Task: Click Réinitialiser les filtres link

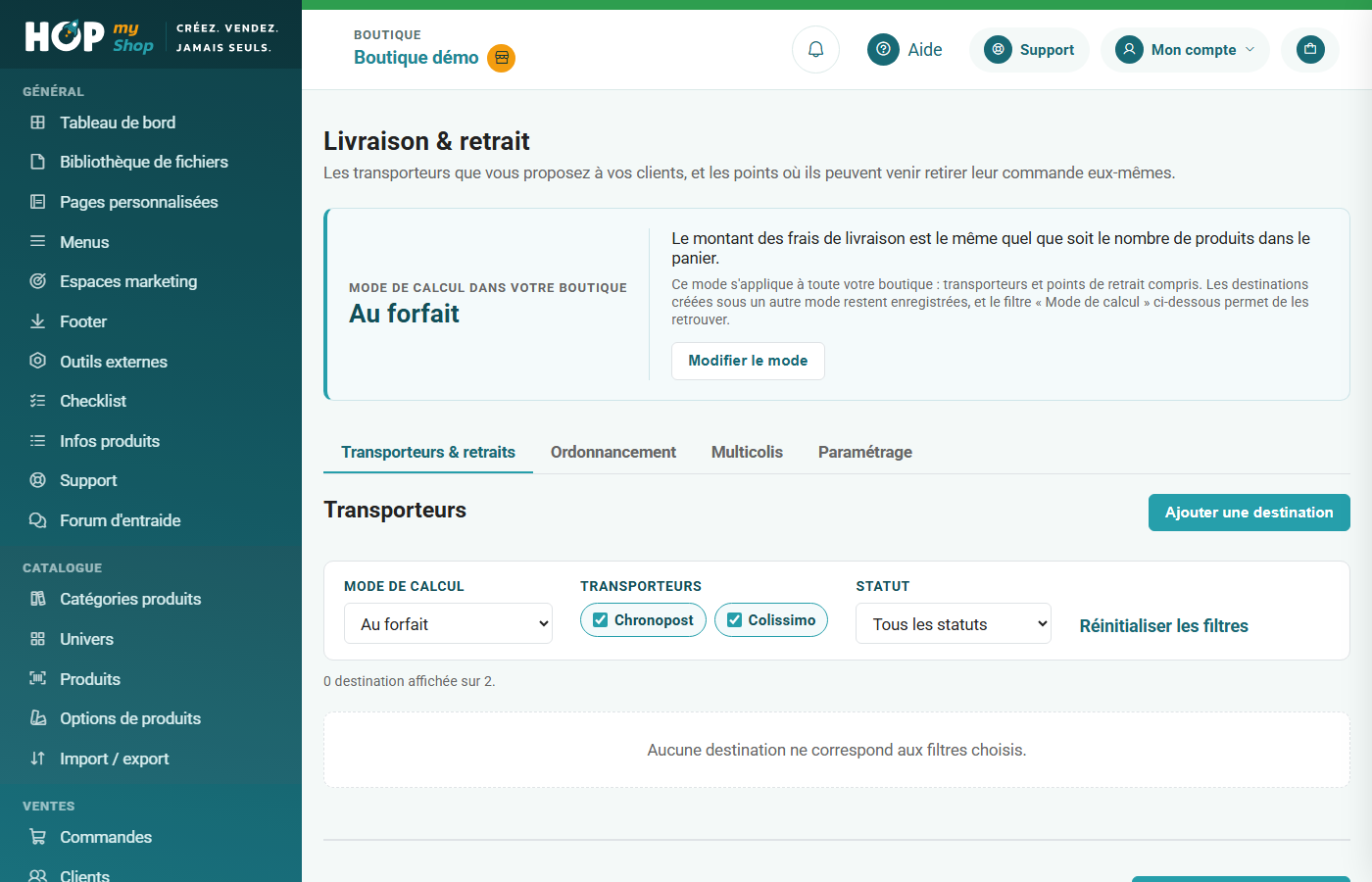Action: (1164, 626)
